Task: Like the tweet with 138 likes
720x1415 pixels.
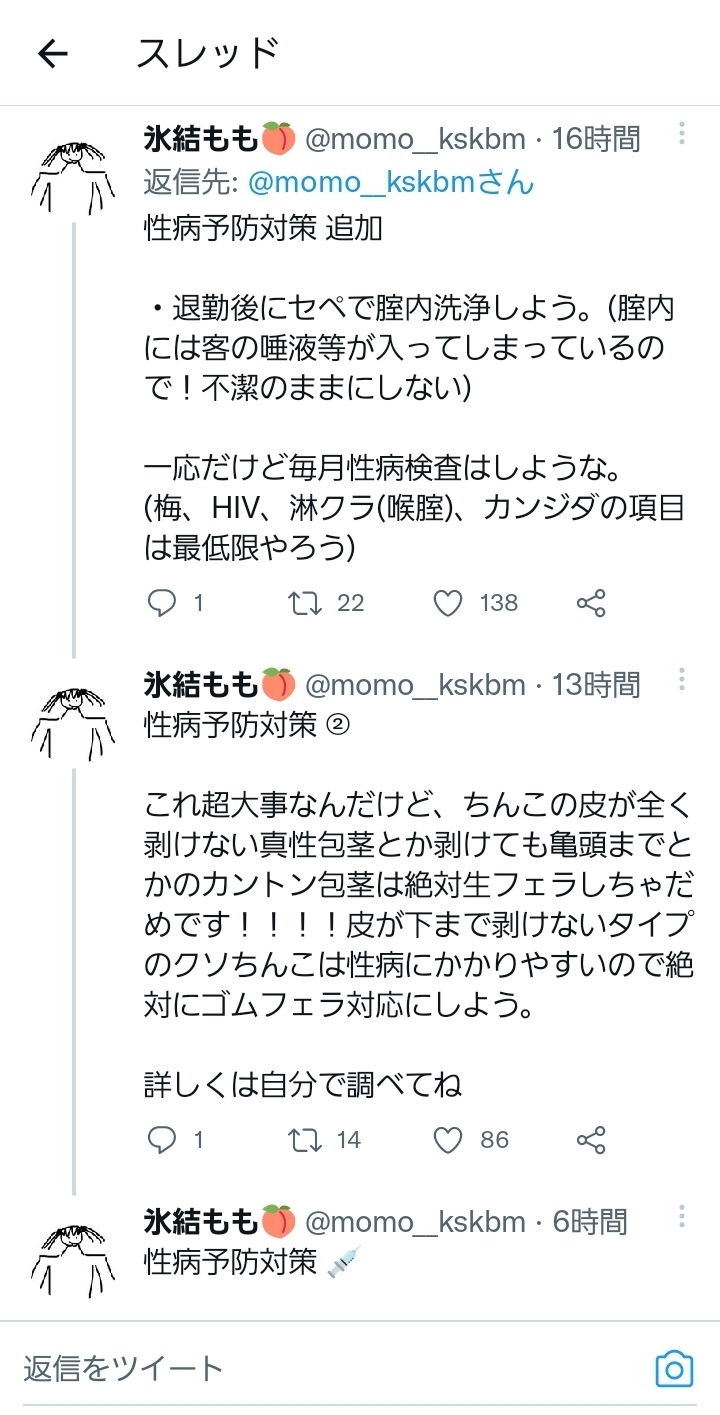Action: [x=449, y=603]
